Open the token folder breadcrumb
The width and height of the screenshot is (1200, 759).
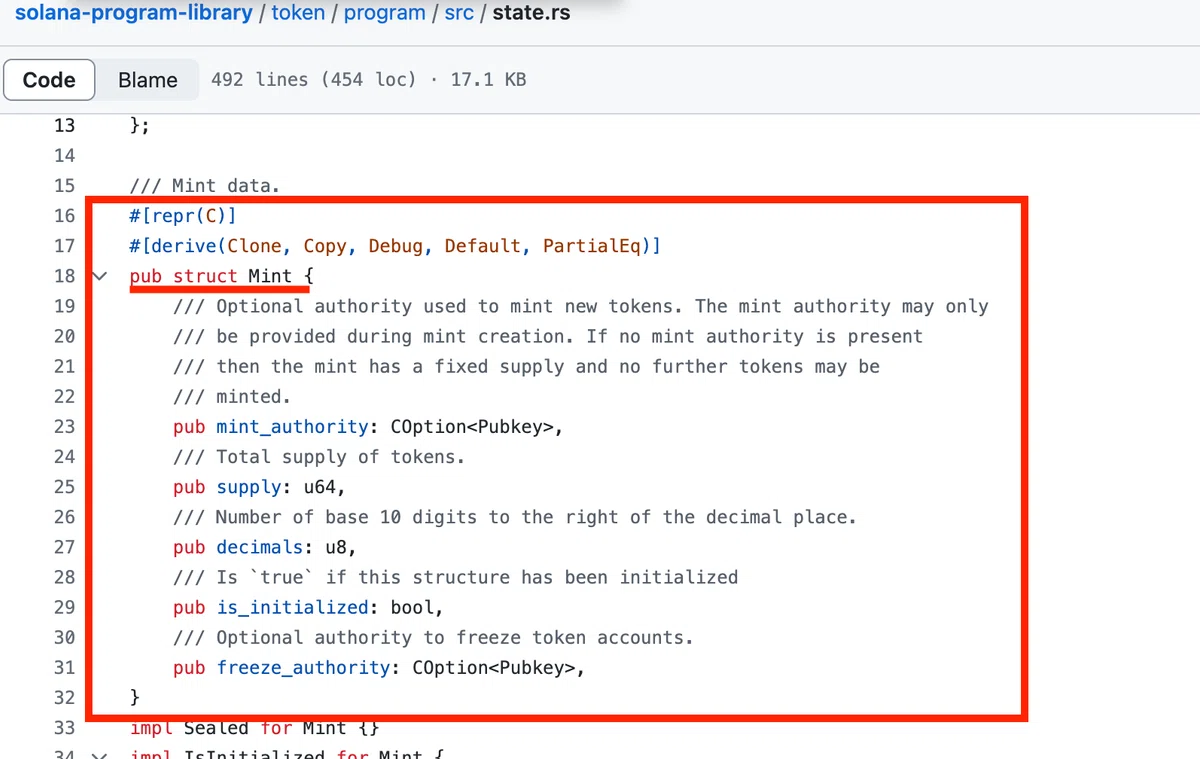(x=298, y=13)
